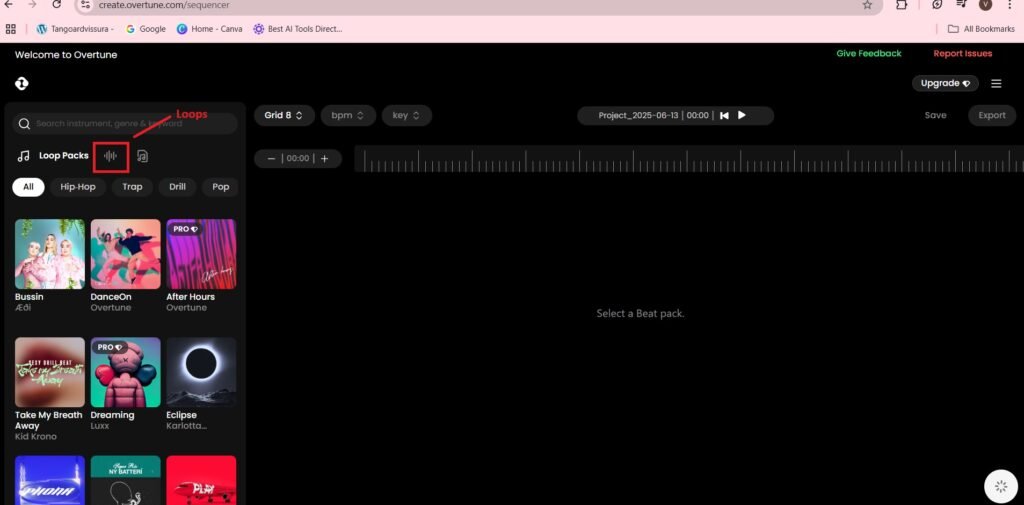This screenshot has height=505, width=1024.
Task: Click the Kid Krono artist name
Action: [x=35, y=436]
